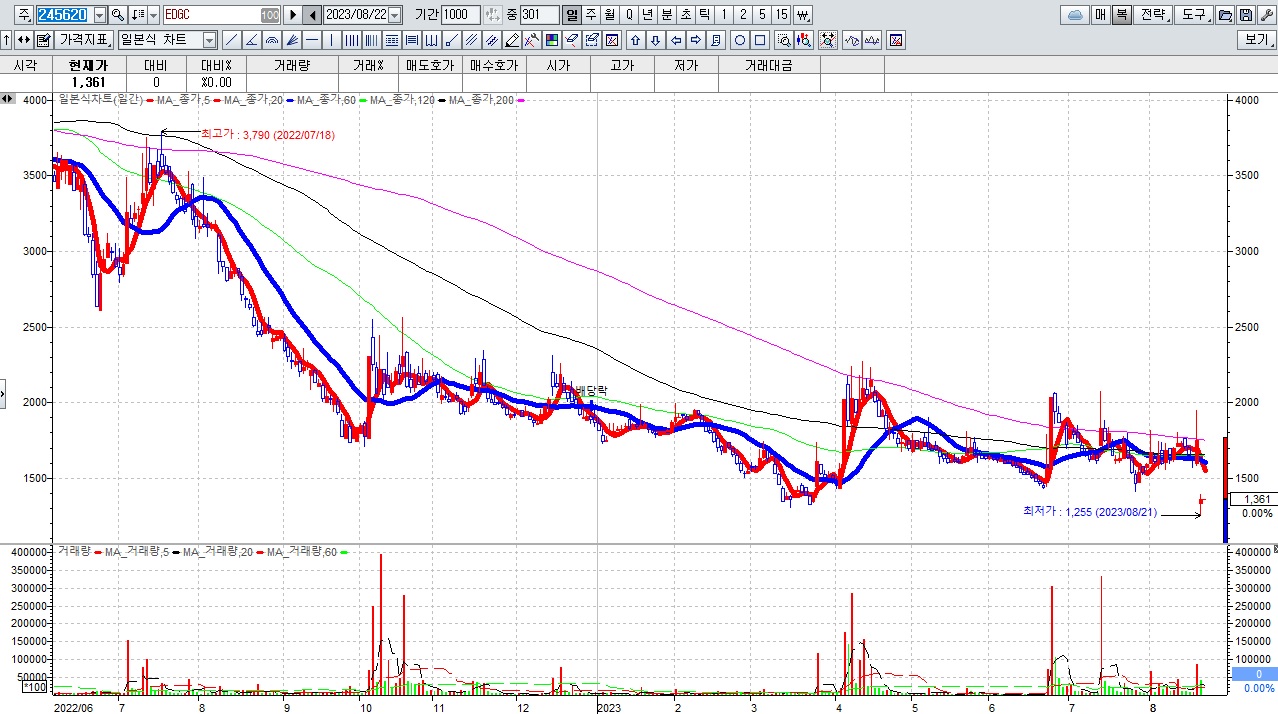Toggle the daily 일 period button
The width and height of the screenshot is (1278, 714).
click(571, 15)
